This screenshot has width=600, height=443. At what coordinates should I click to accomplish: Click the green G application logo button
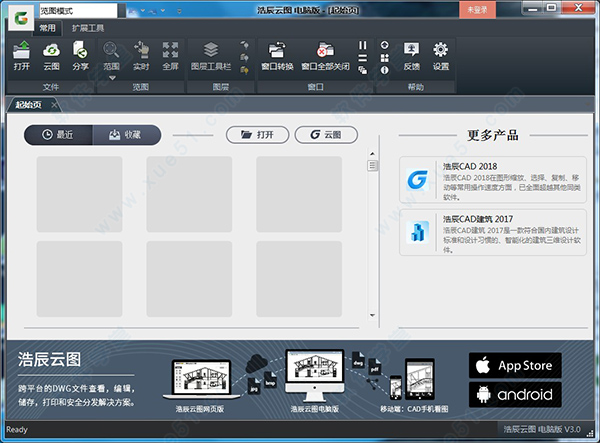21,18
